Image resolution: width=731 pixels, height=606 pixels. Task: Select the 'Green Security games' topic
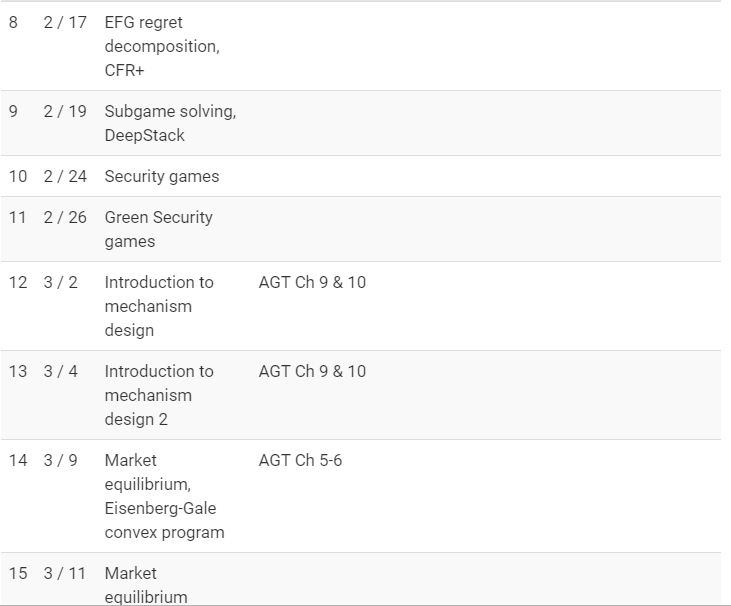pos(159,229)
